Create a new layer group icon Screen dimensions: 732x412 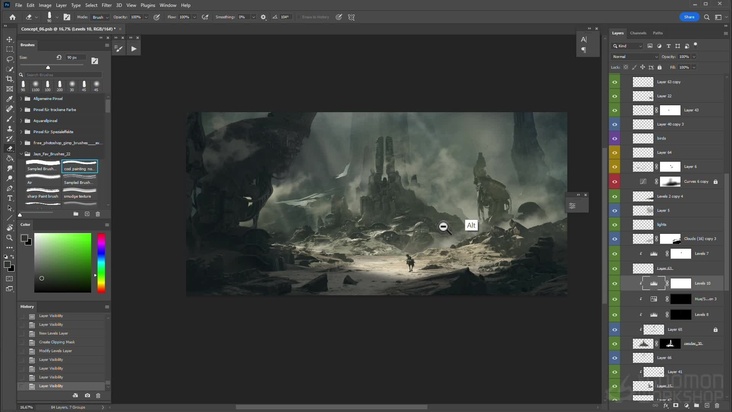pos(697,405)
